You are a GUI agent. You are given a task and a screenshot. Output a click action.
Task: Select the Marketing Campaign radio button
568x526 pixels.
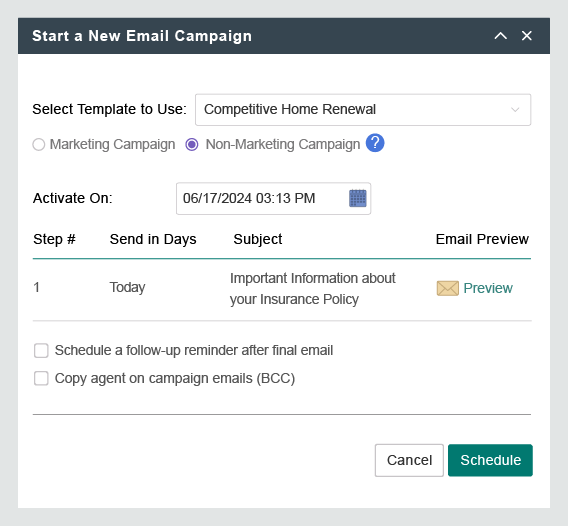39,145
